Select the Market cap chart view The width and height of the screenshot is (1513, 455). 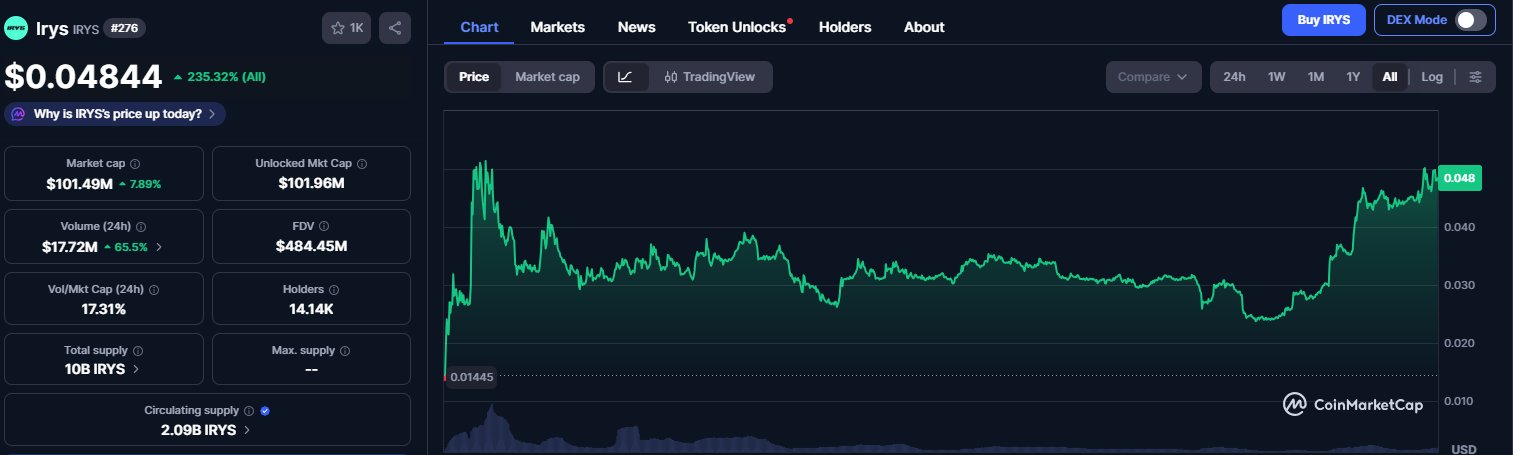[x=547, y=77]
